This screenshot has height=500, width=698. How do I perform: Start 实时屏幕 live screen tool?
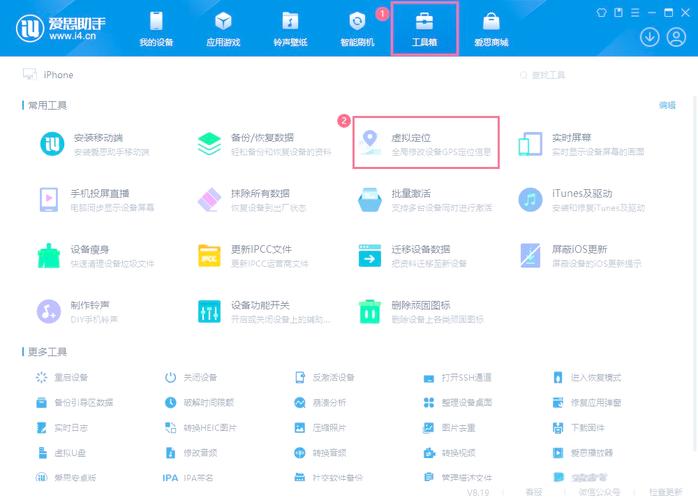(581, 144)
